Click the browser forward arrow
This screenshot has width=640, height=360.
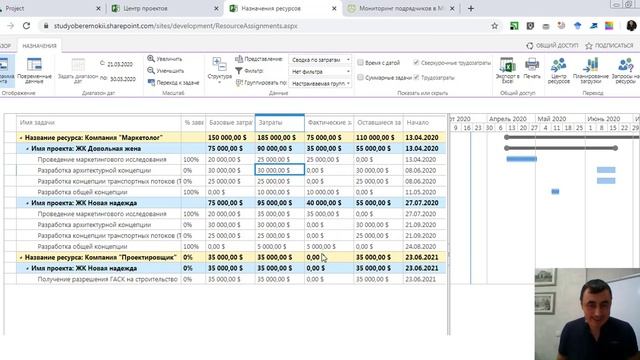[x=11, y=26]
